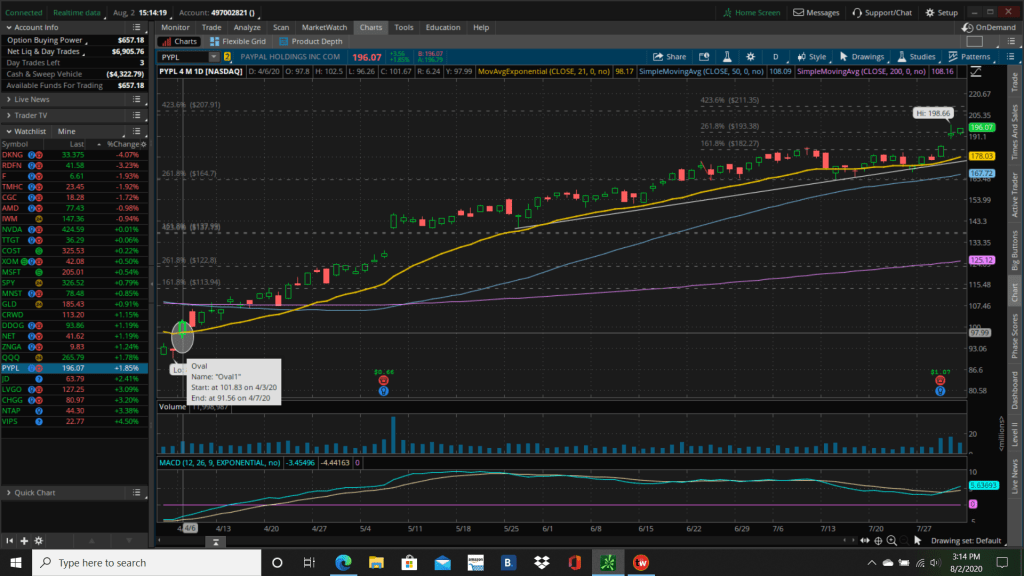Switch to the MarketWatch tab

point(324,27)
